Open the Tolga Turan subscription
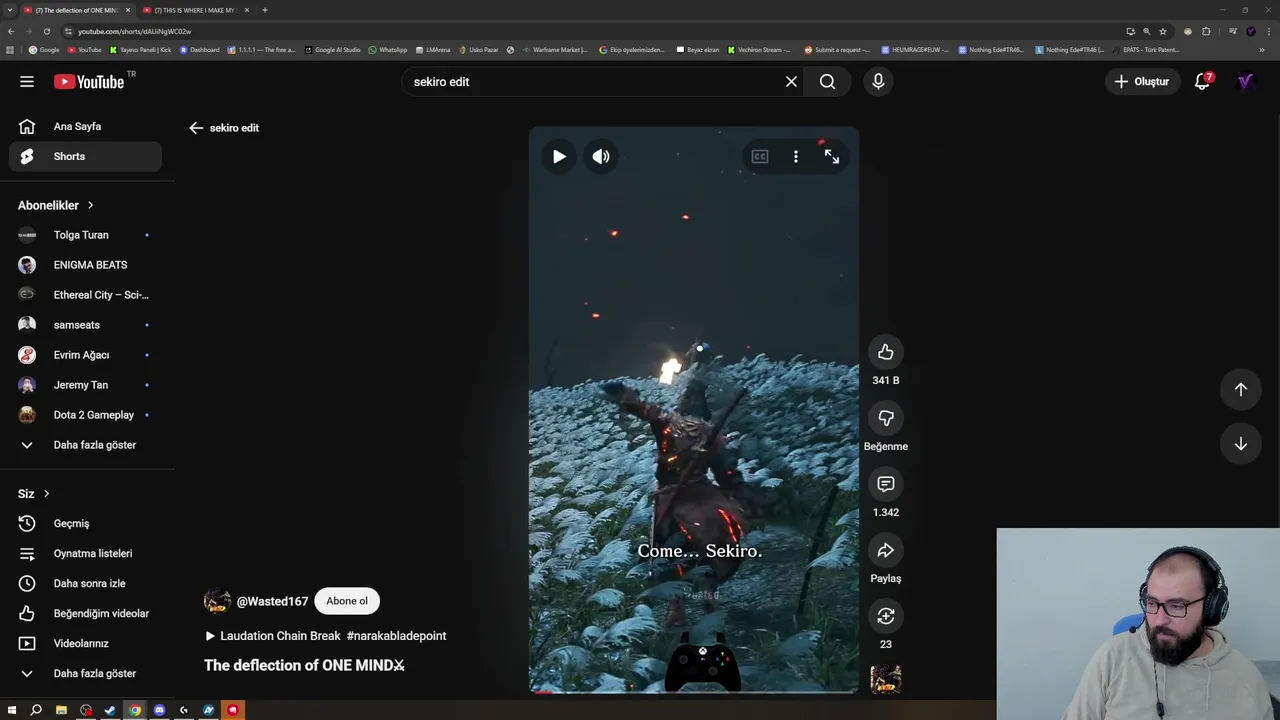The image size is (1280, 720). tap(85, 235)
